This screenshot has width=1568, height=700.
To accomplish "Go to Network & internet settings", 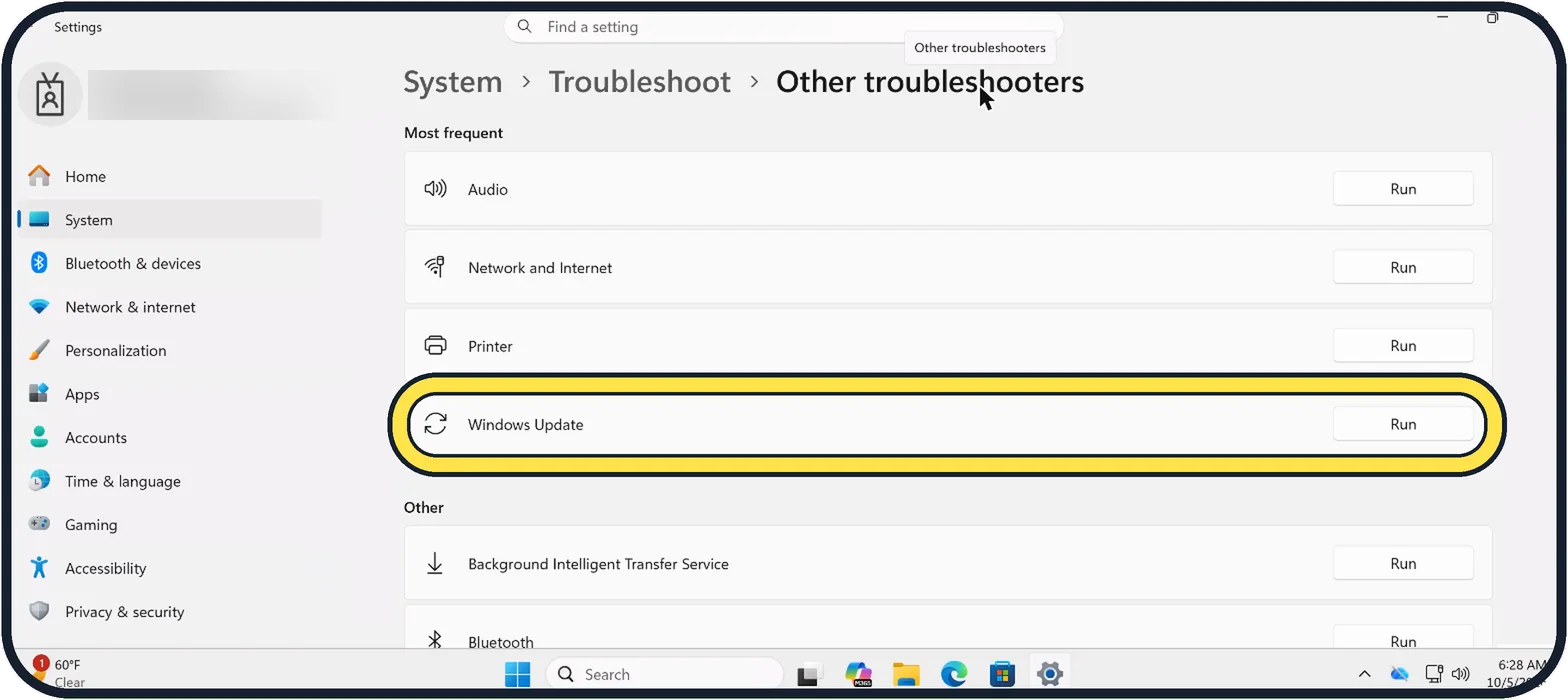I will pyautogui.click(x=169, y=307).
